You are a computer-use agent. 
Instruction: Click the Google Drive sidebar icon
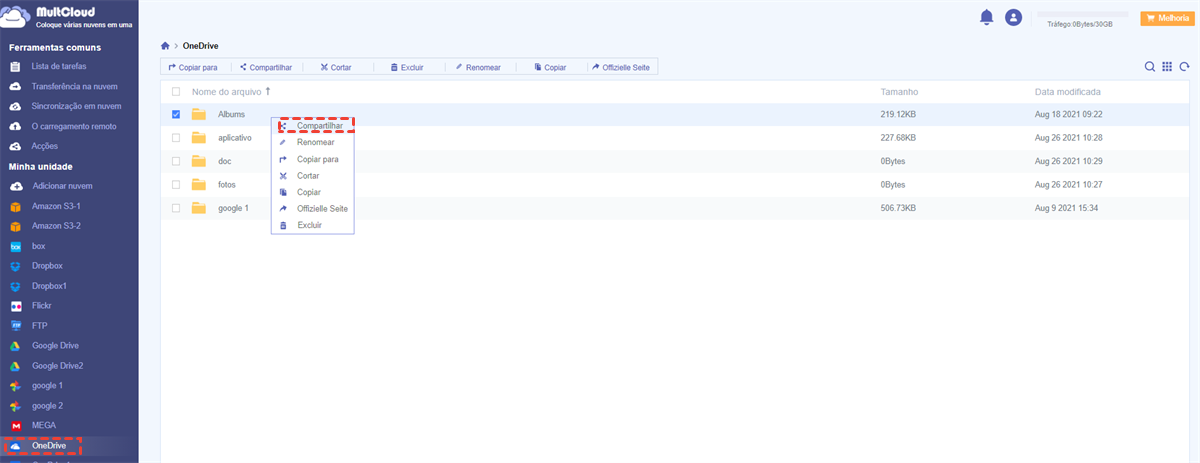tap(15, 346)
